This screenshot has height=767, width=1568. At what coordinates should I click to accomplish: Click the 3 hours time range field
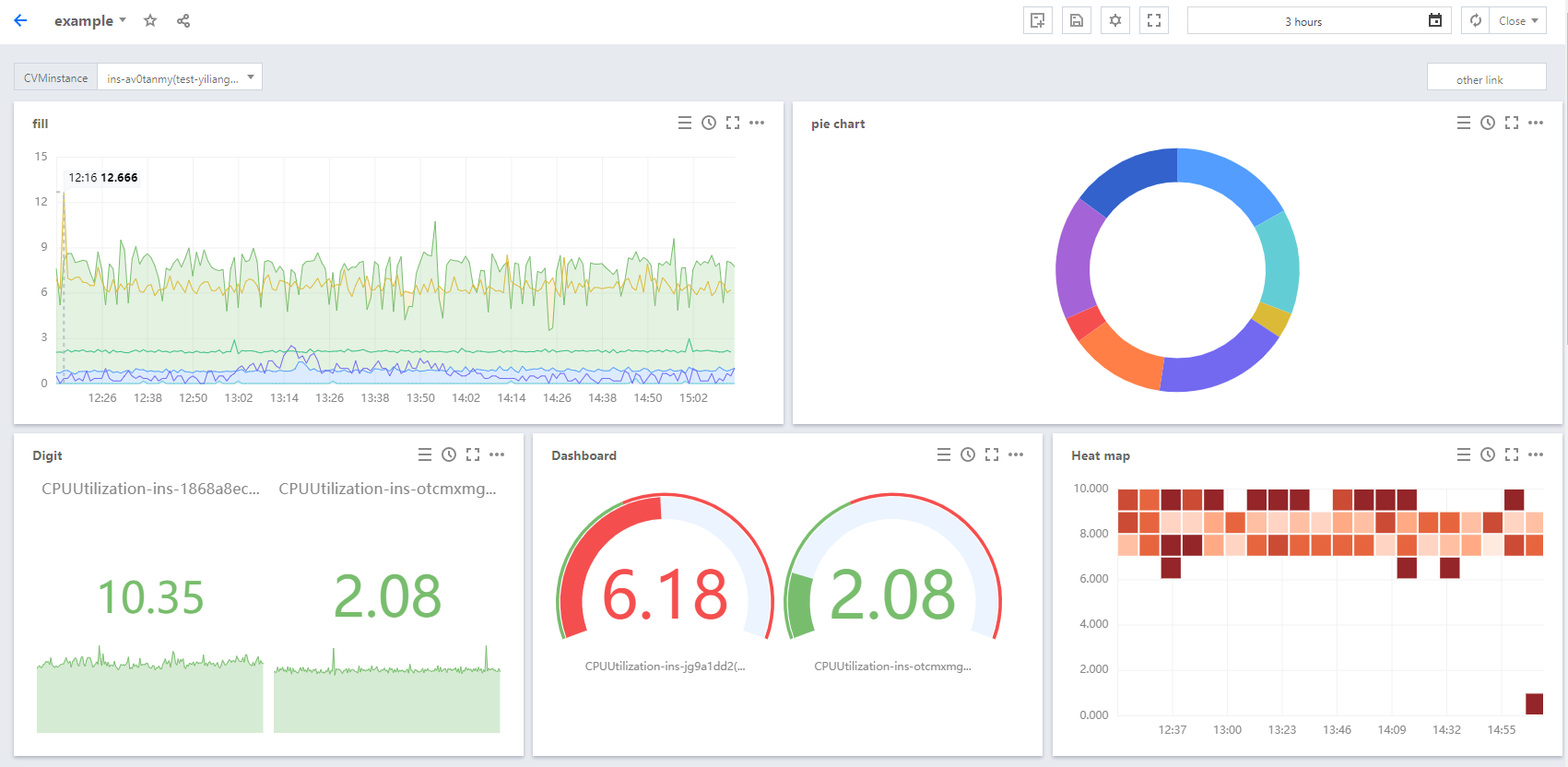(1303, 21)
